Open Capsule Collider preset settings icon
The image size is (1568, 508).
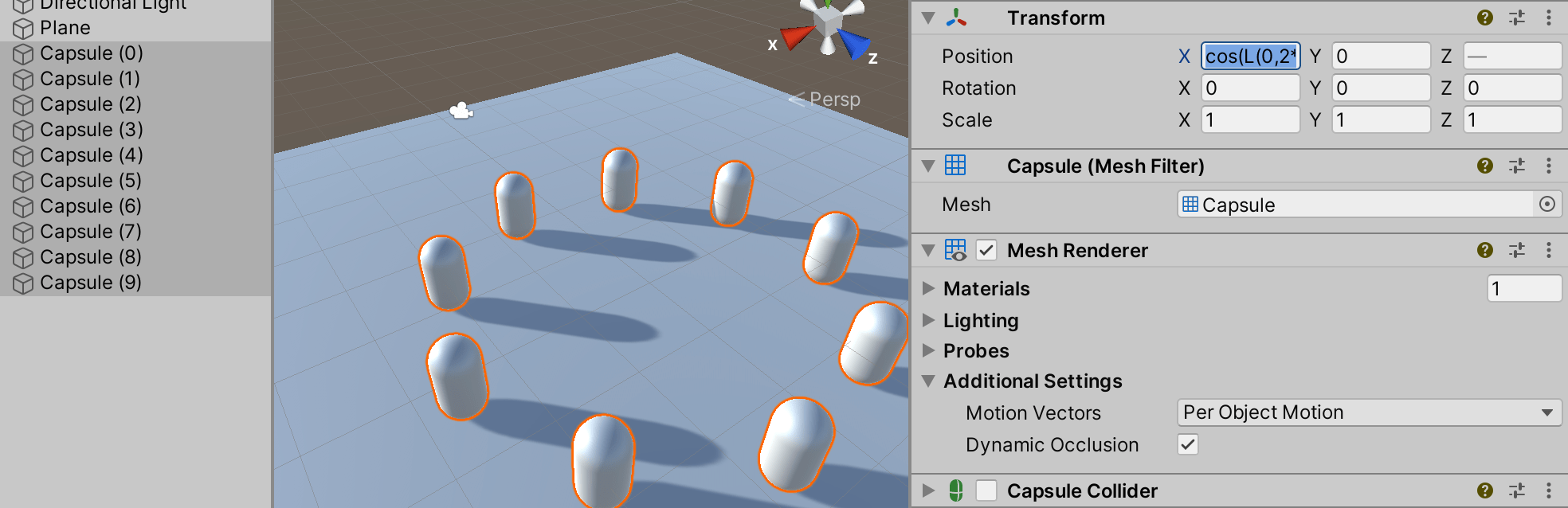1517,490
